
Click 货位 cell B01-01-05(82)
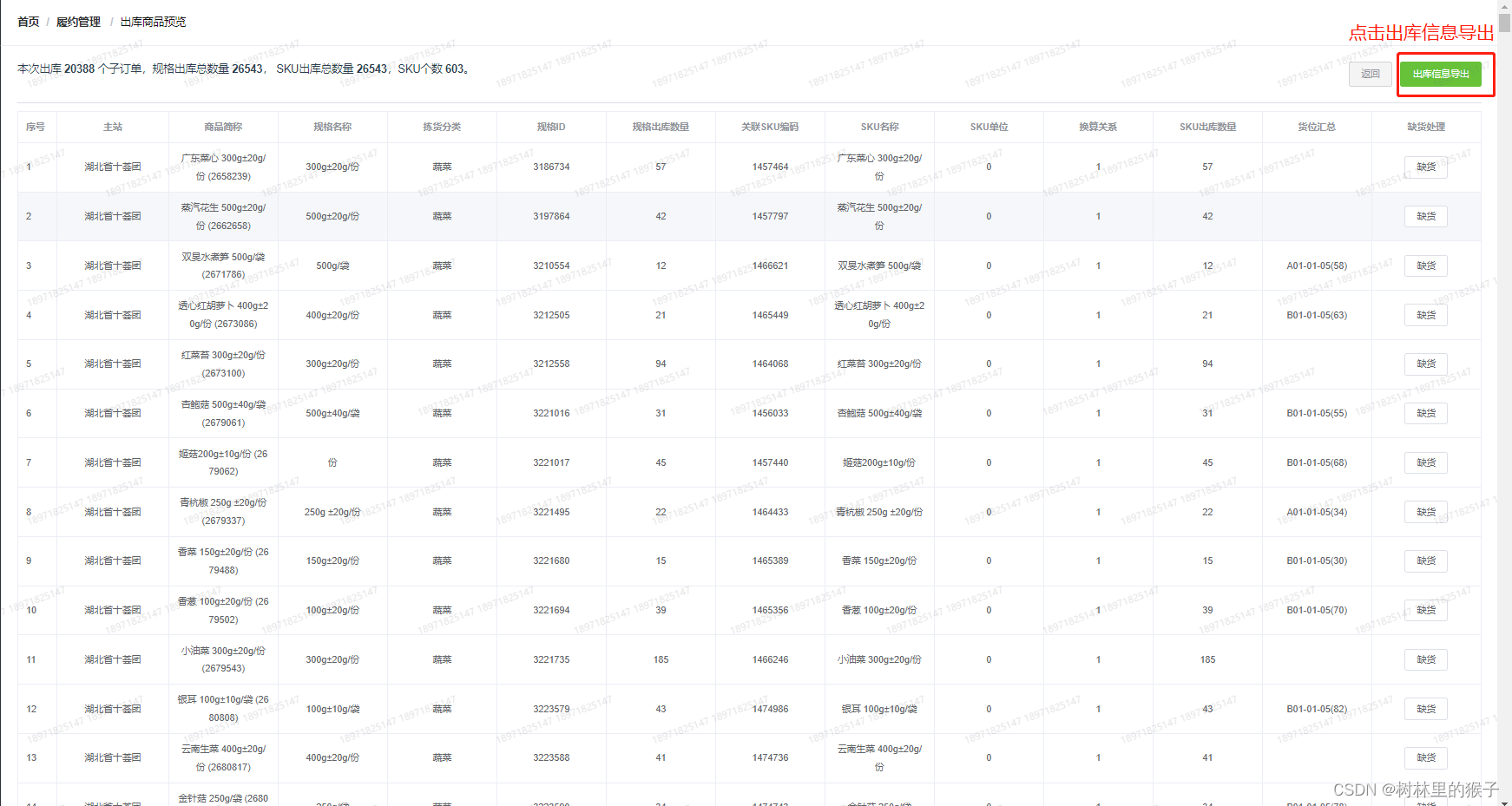1317,709
